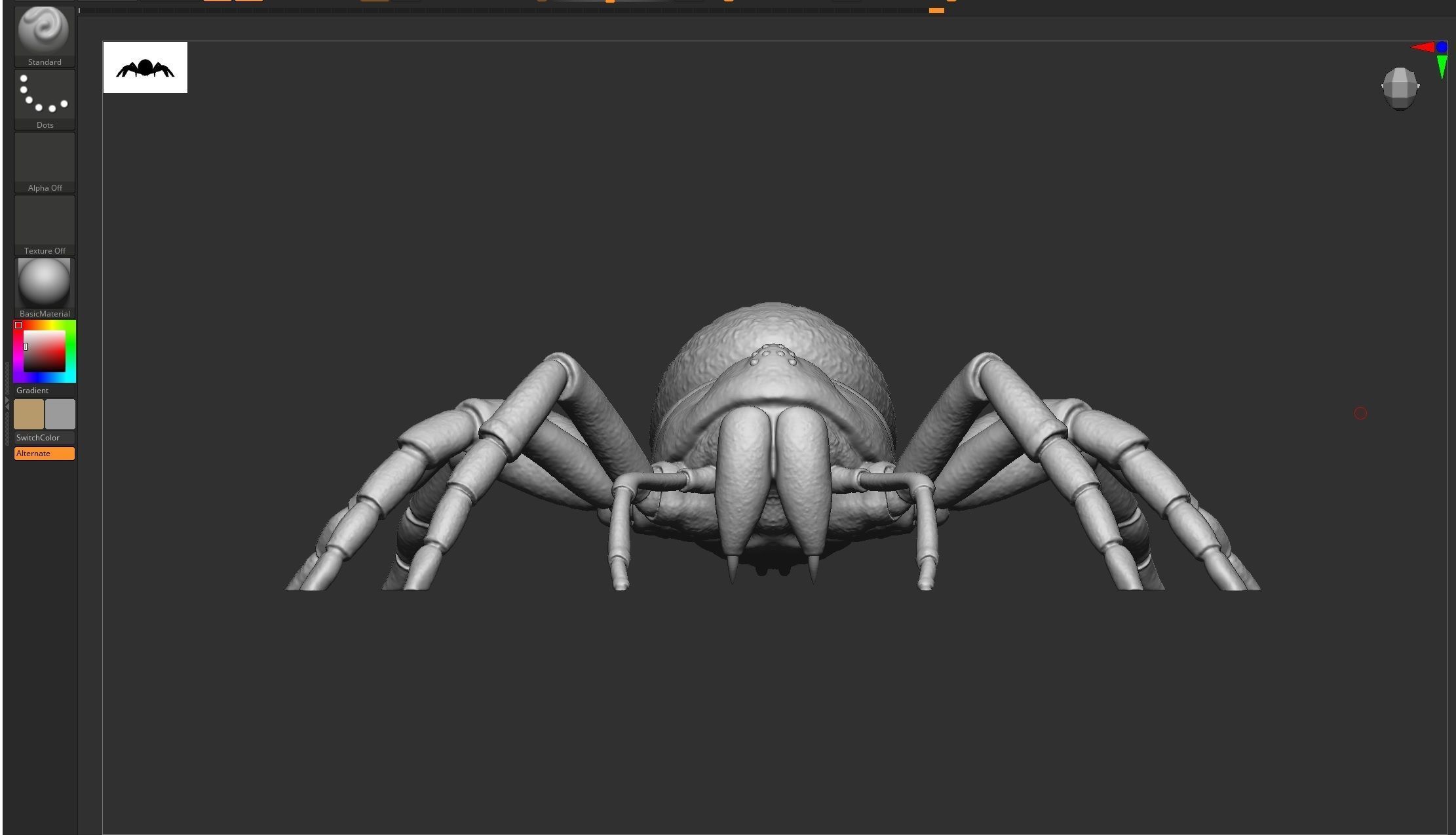This screenshot has width=1456, height=835.
Task: Click the orange marker on the top scroll strip
Action: tap(936, 10)
